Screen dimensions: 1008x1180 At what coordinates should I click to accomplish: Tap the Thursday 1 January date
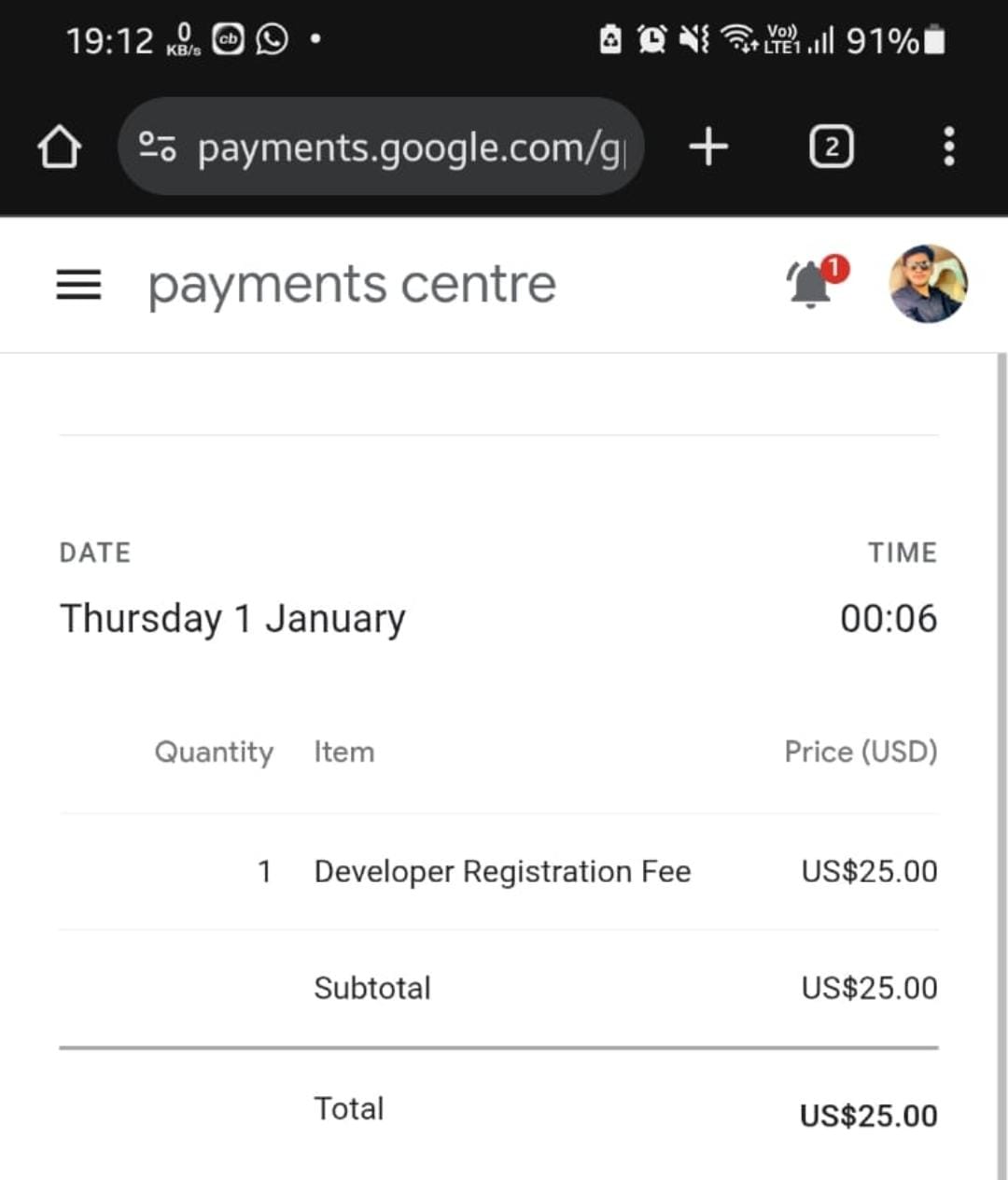(x=232, y=618)
